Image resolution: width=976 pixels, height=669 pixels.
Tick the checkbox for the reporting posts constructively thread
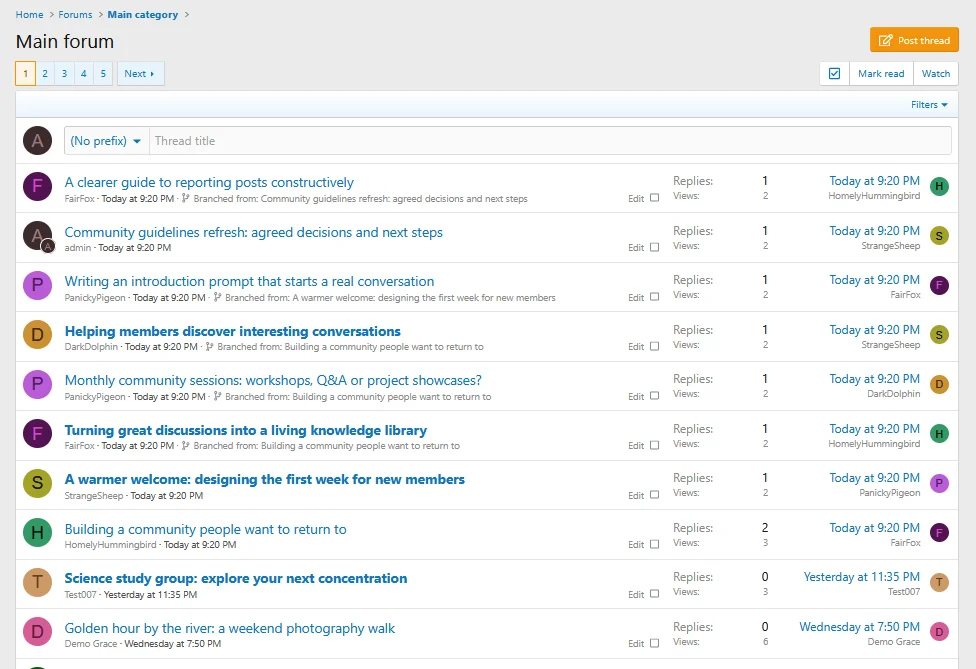[654, 198]
